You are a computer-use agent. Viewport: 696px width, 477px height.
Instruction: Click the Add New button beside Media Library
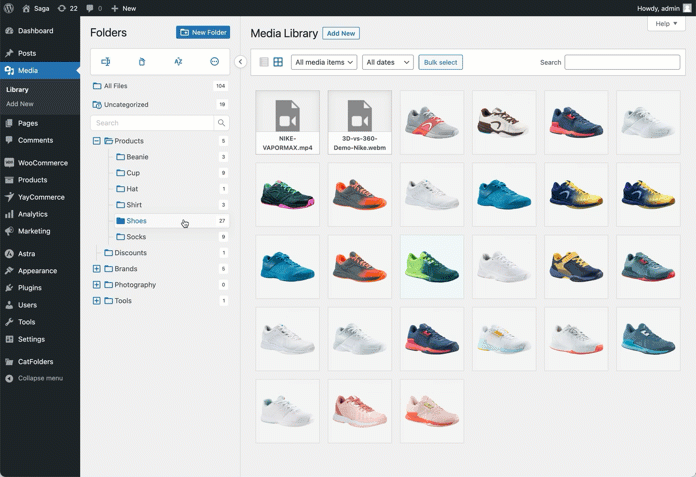click(x=341, y=33)
